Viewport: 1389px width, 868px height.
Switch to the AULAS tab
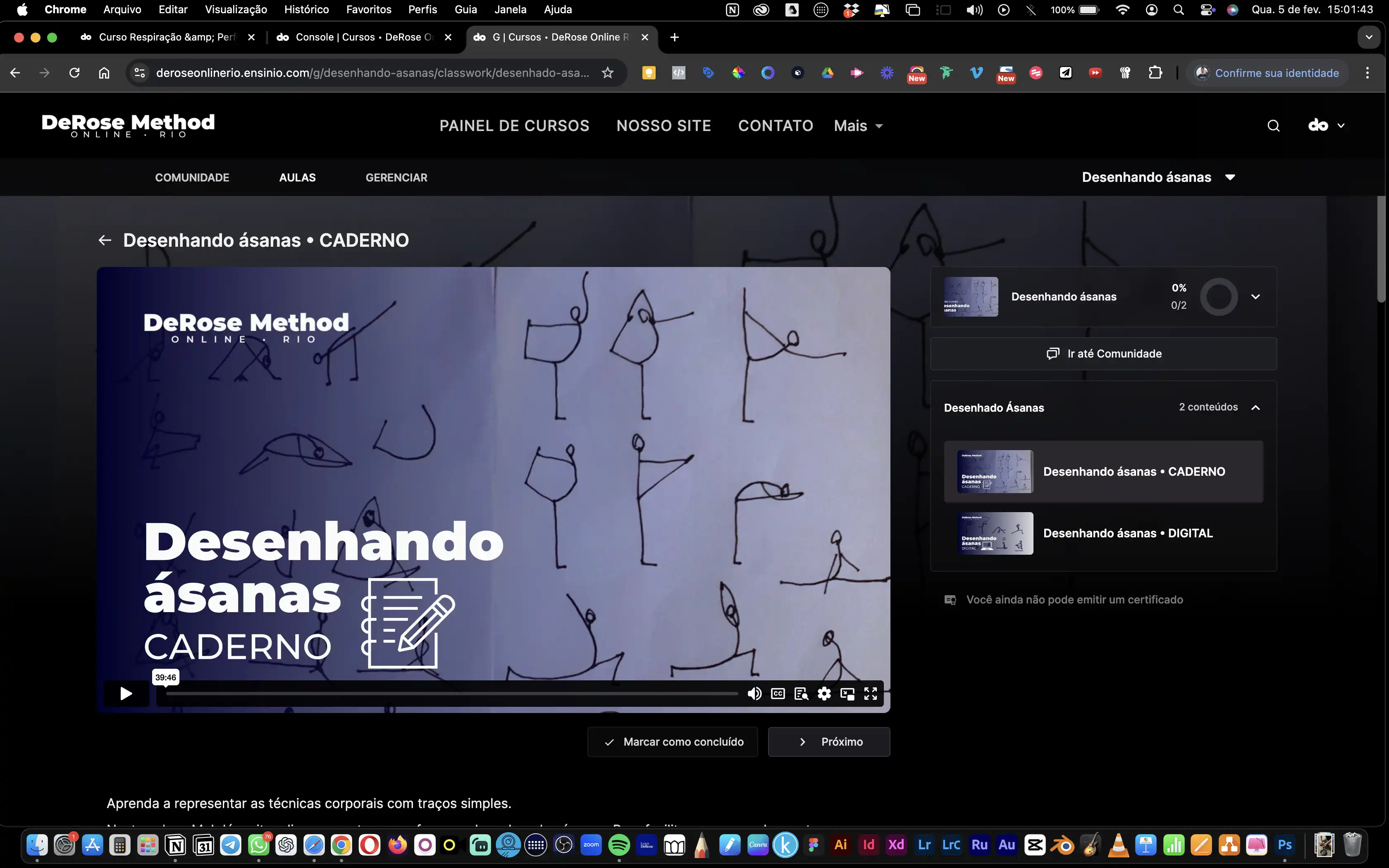297,177
